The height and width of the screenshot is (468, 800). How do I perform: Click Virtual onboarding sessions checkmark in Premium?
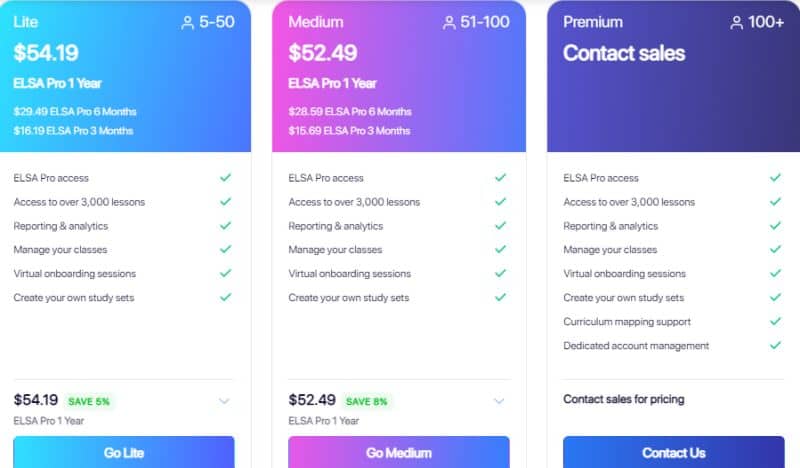pyautogui.click(x=776, y=273)
